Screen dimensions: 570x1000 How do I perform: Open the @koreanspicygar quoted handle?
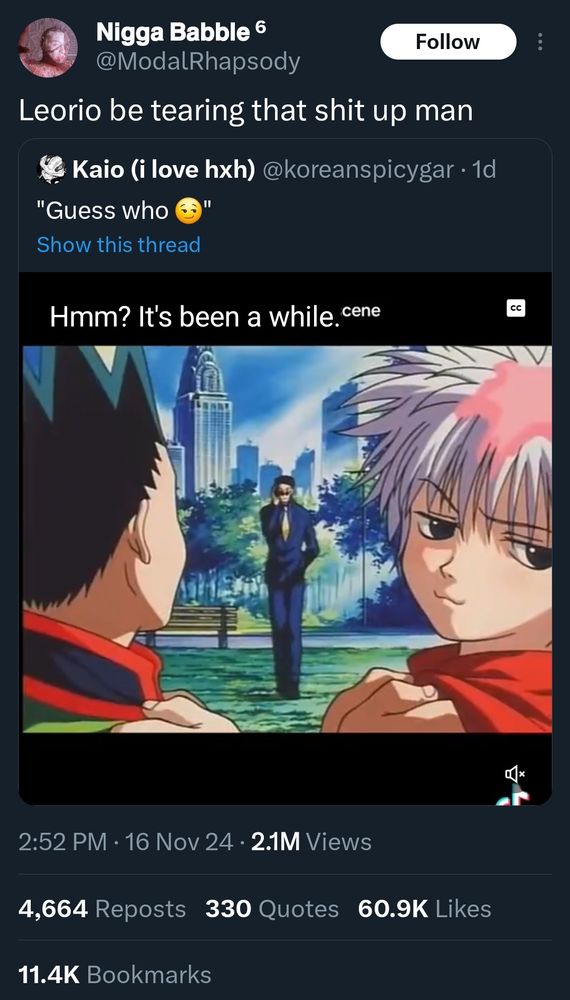(x=358, y=170)
